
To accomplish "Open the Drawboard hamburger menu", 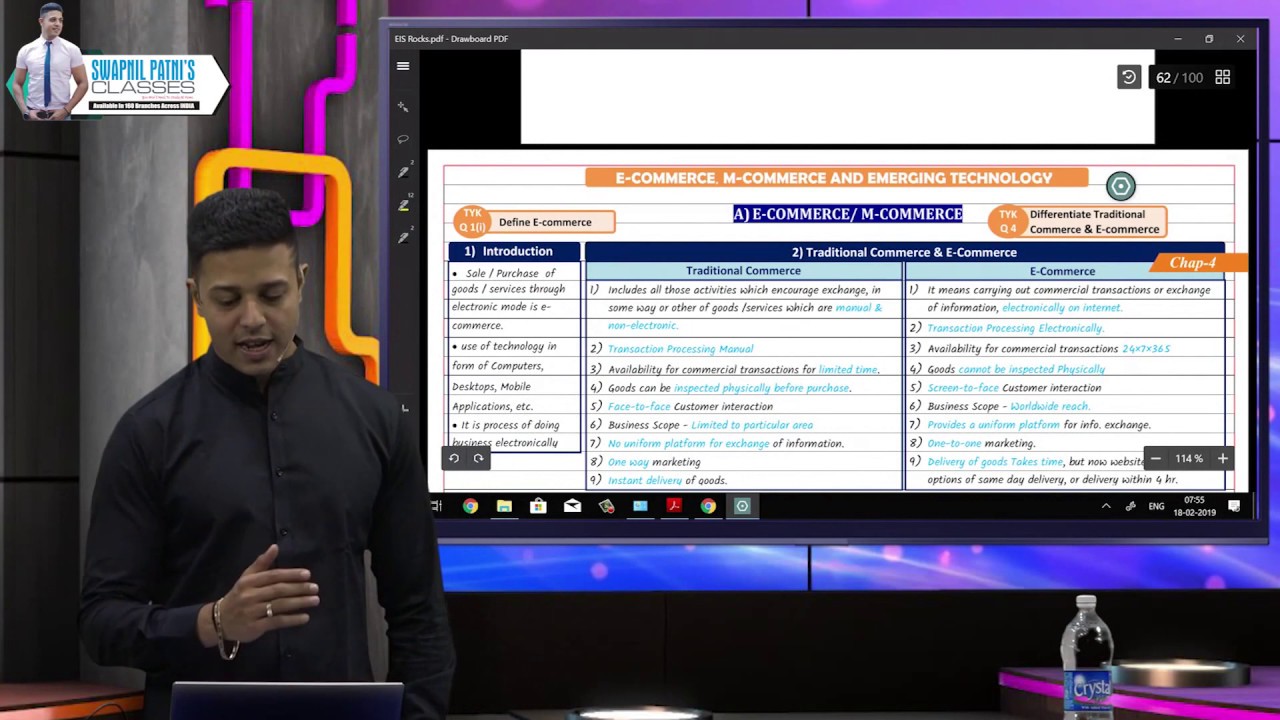I will pyautogui.click(x=403, y=67).
